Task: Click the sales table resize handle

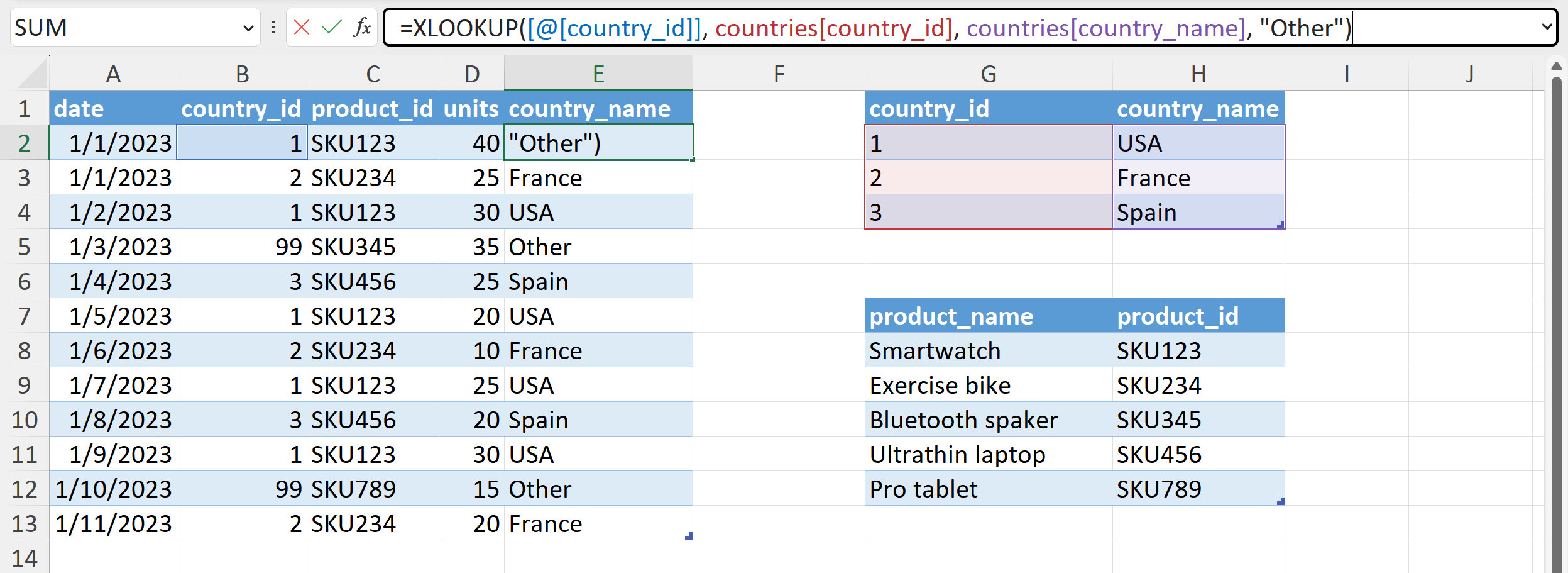Action: pyautogui.click(x=689, y=536)
